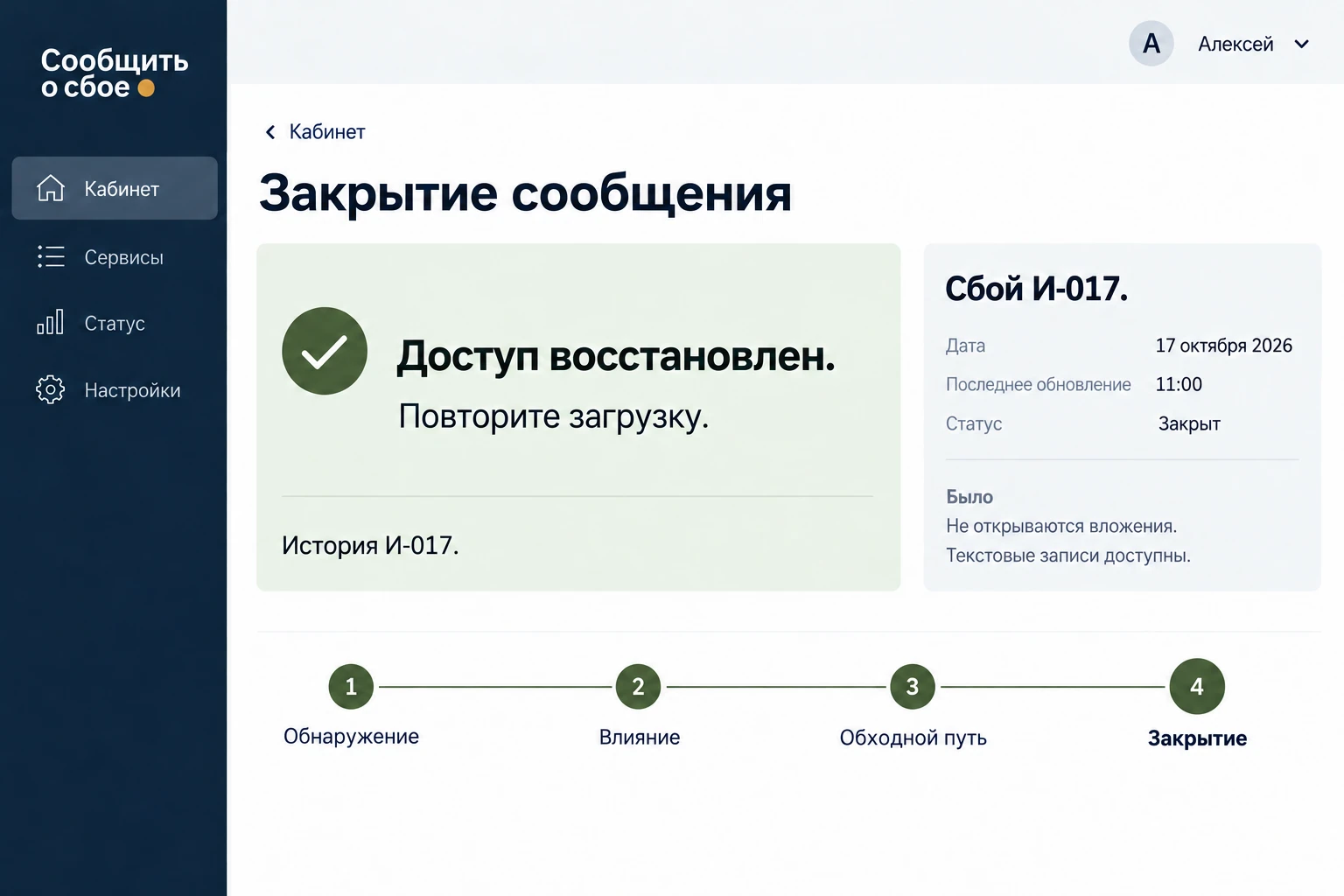Click the last update time 11:00
This screenshot has height=896, width=1344.
[1179, 384]
